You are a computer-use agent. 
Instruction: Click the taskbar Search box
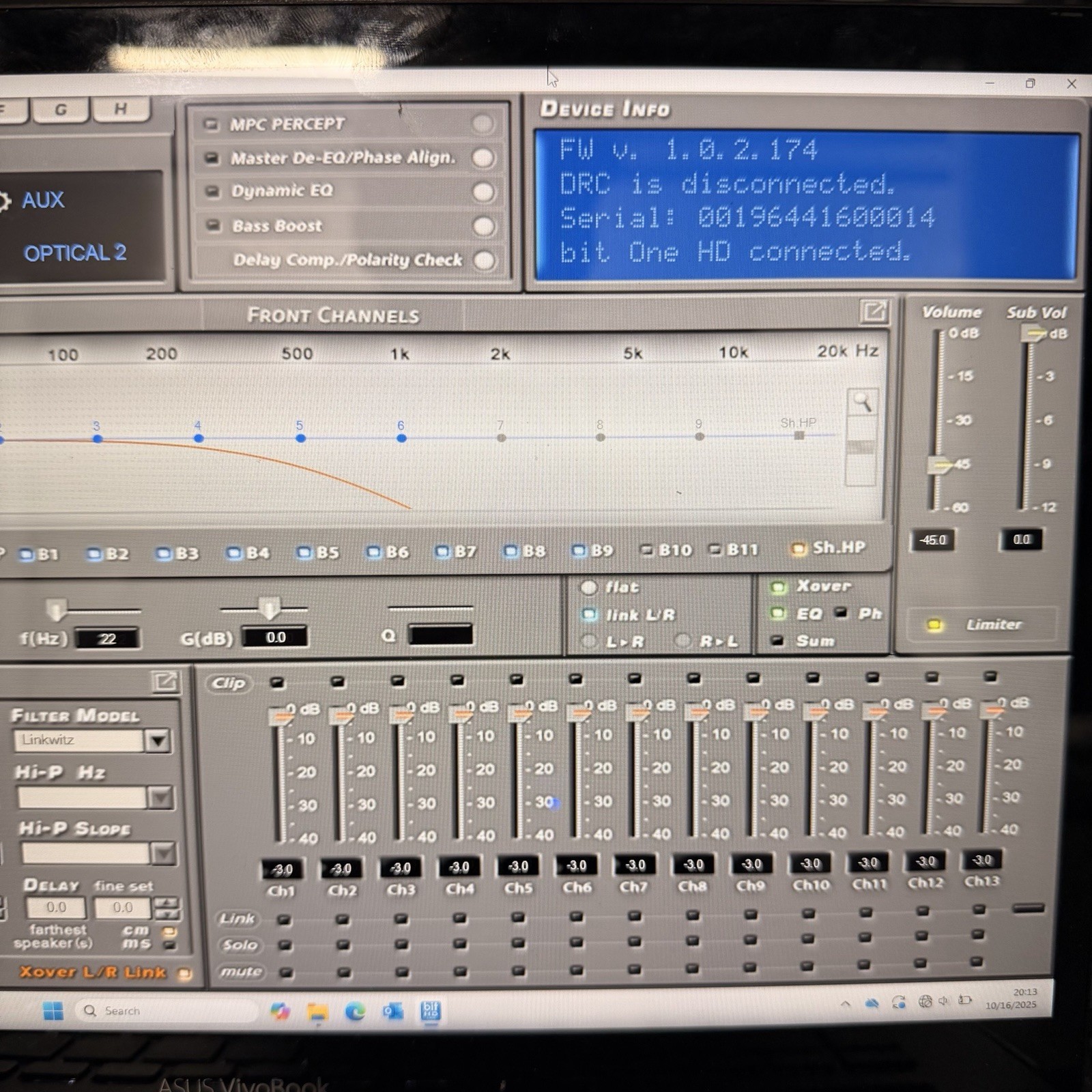(x=165, y=1011)
